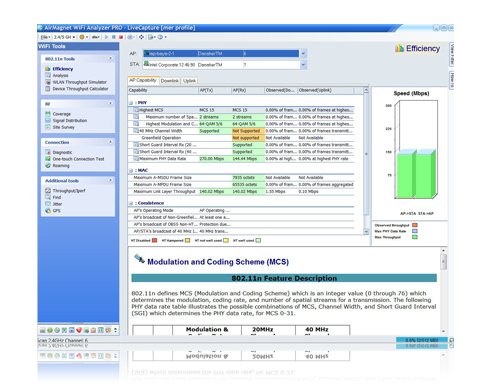This screenshot has width=488, height=385.
Task: Click the Max Throughput green legend swatch
Action: 415,237
